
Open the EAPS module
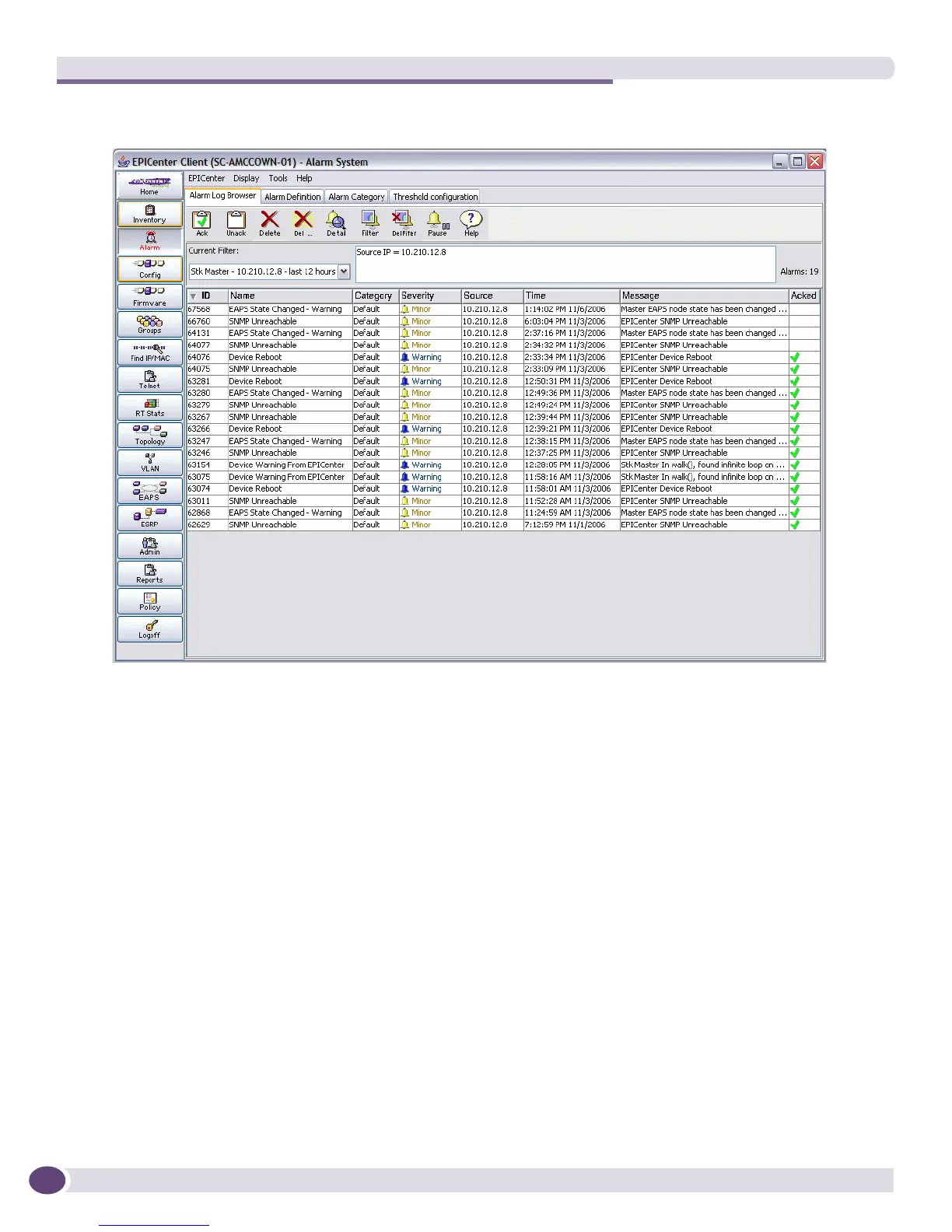149,490
